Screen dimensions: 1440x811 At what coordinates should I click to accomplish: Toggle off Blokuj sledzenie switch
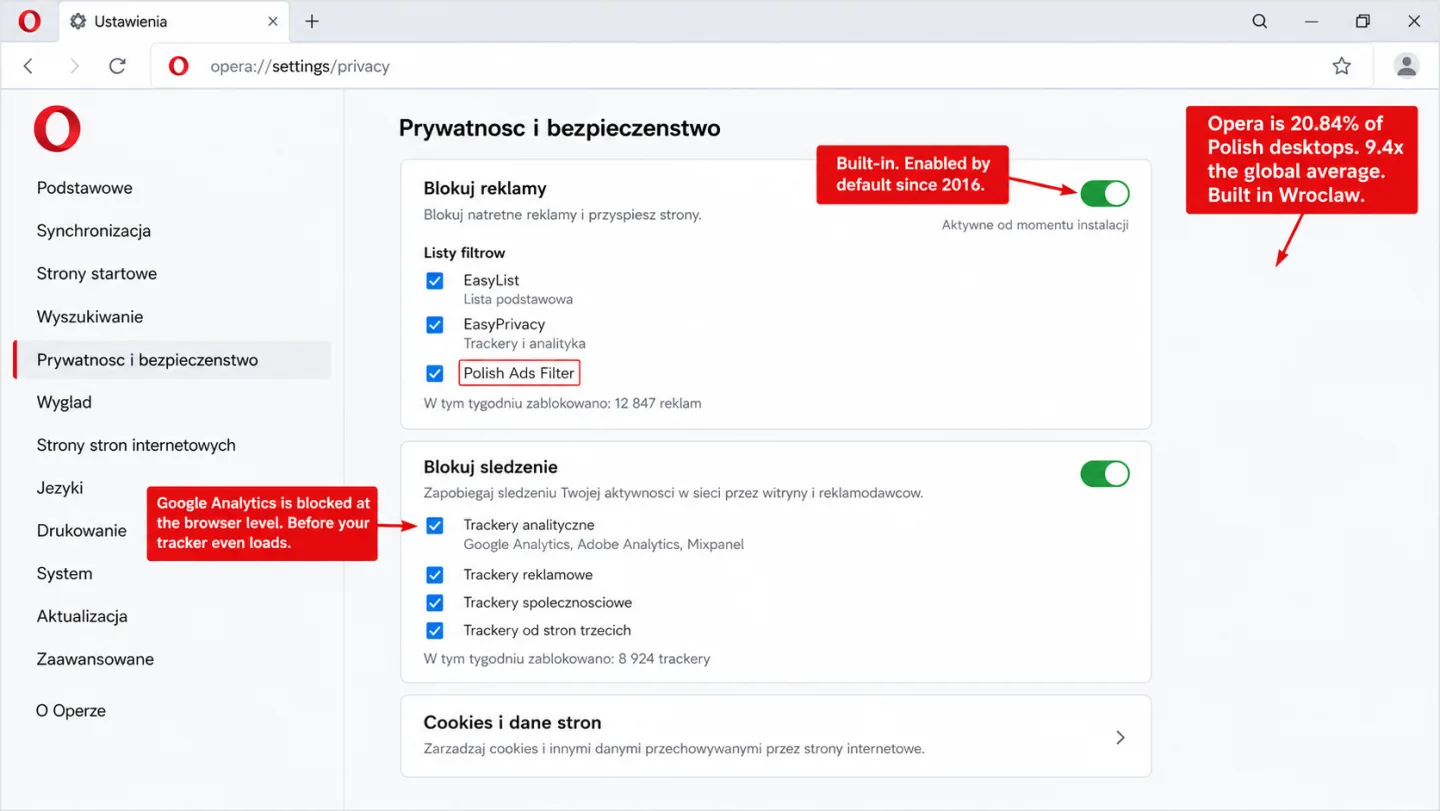(1105, 474)
